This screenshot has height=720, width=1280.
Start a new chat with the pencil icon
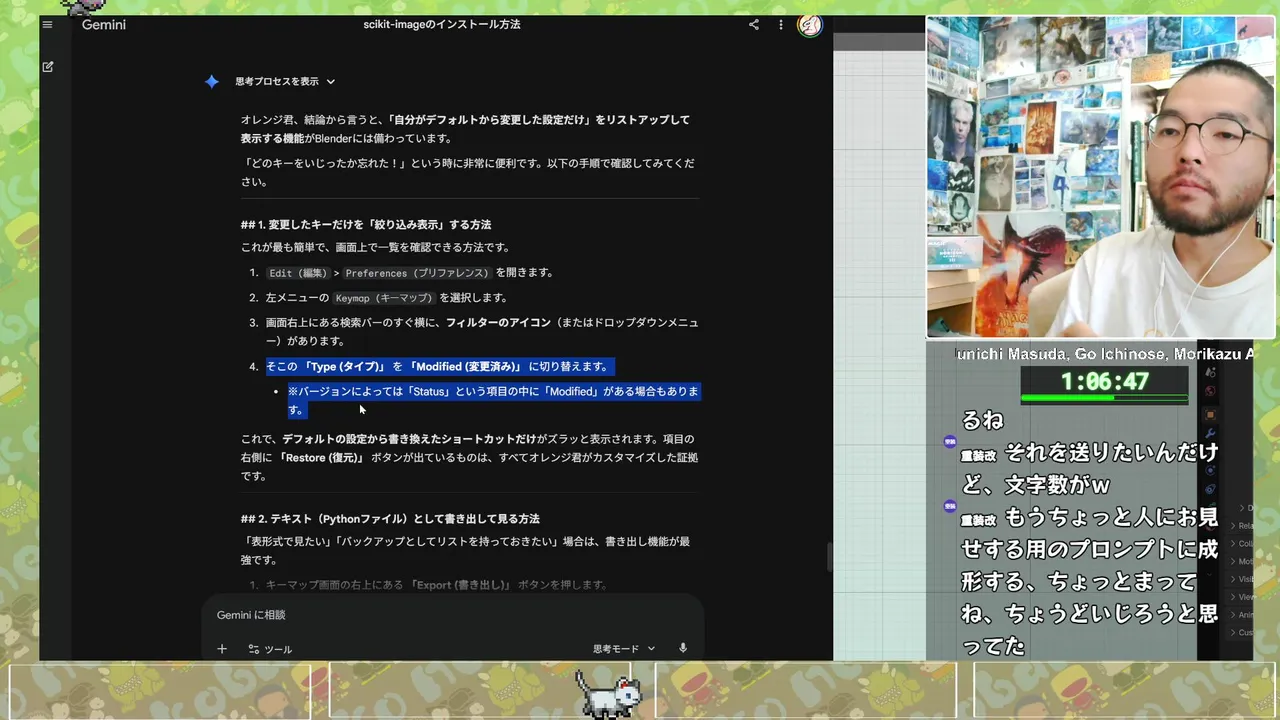48,67
